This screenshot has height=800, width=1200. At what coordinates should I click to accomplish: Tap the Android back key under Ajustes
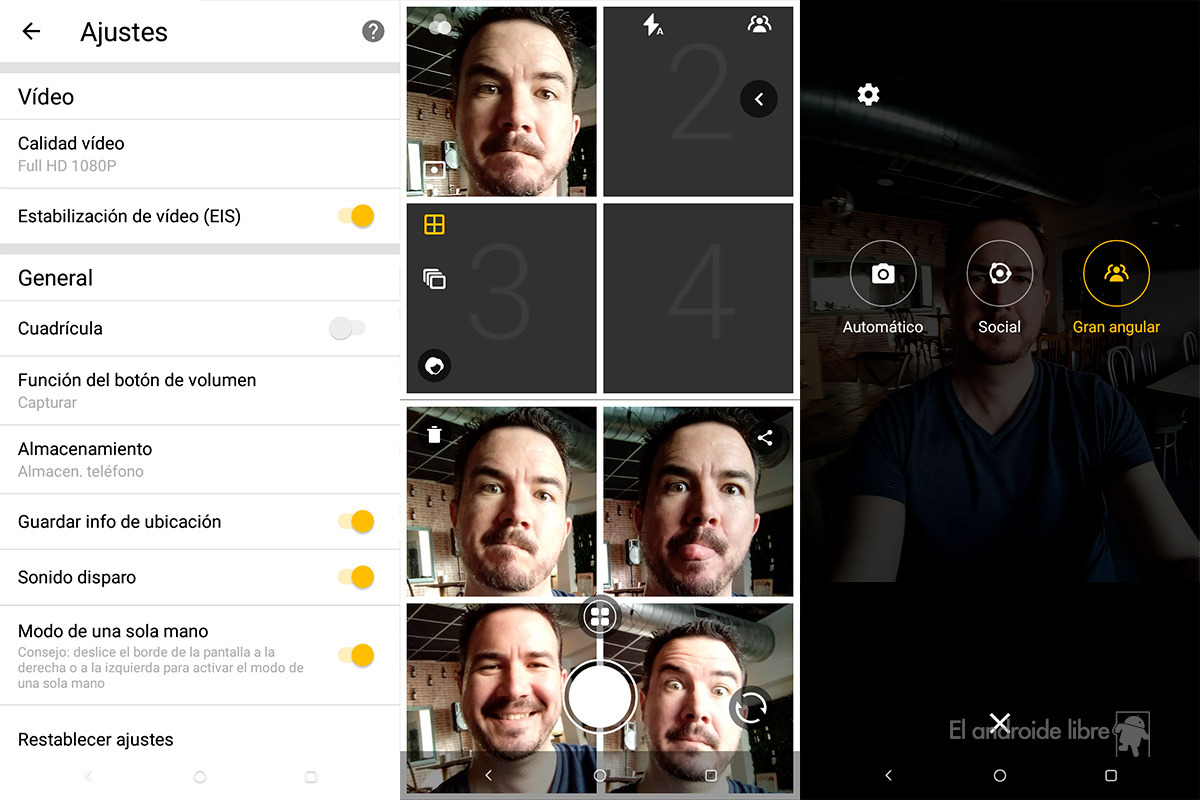click(x=88, y=776)
